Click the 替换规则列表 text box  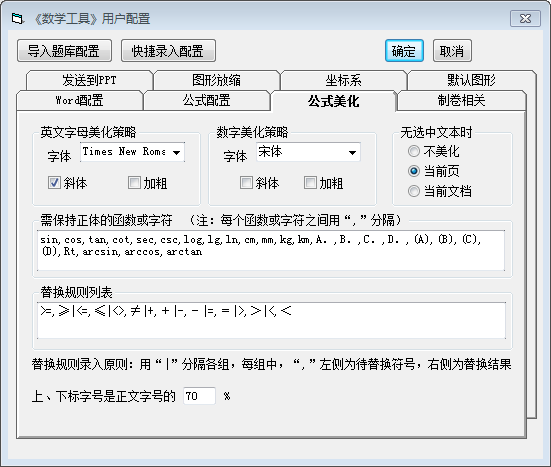(x=271, y=320)
